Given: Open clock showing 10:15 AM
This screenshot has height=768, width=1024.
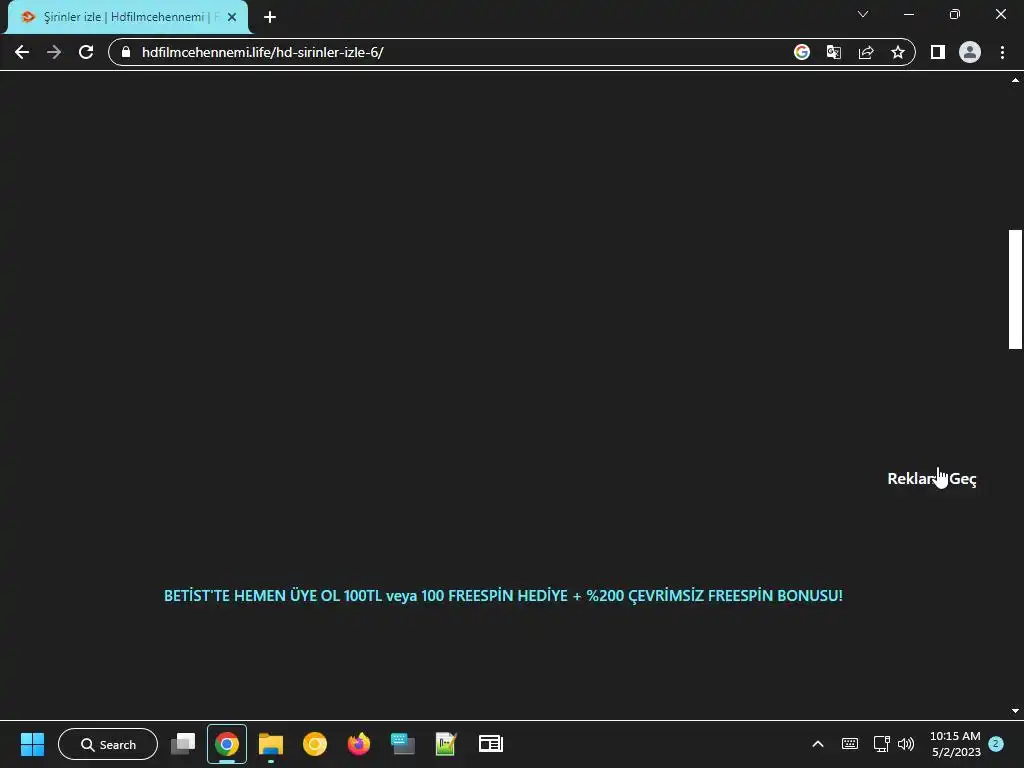Looking at the screenshot, I should tap(955, 744).
